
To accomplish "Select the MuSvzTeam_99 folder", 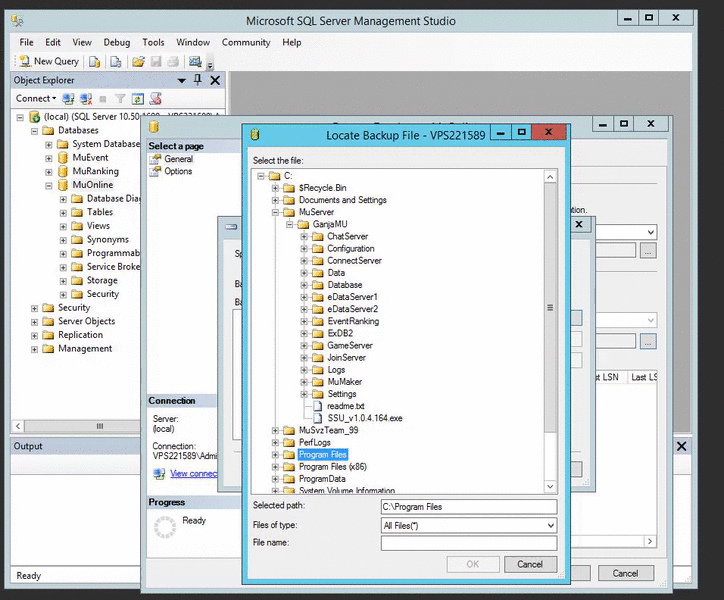I will pyautogui.click(x=328, y=430).
